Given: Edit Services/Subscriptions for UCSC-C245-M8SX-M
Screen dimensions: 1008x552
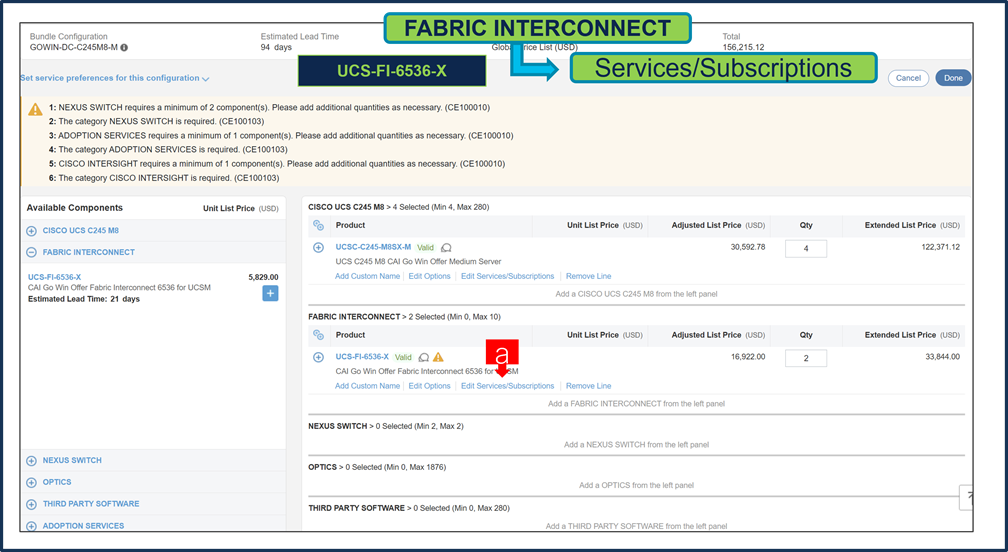Looking at the screenshot, I should click(507, 276).
